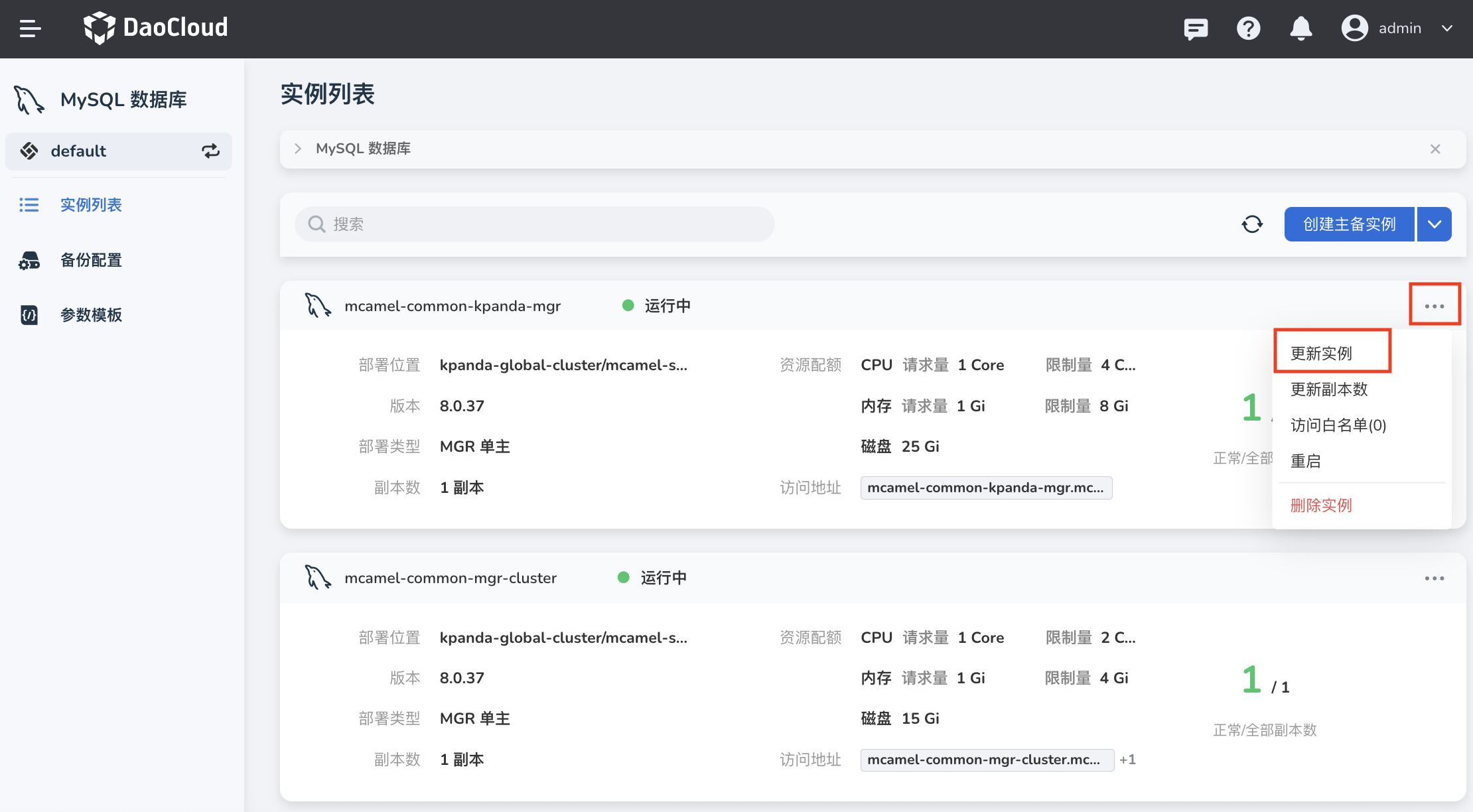Choose 更新副本数 in the dropdown menu
Viewport: 1473px width, 812px height.
[x=1329, y=389]
